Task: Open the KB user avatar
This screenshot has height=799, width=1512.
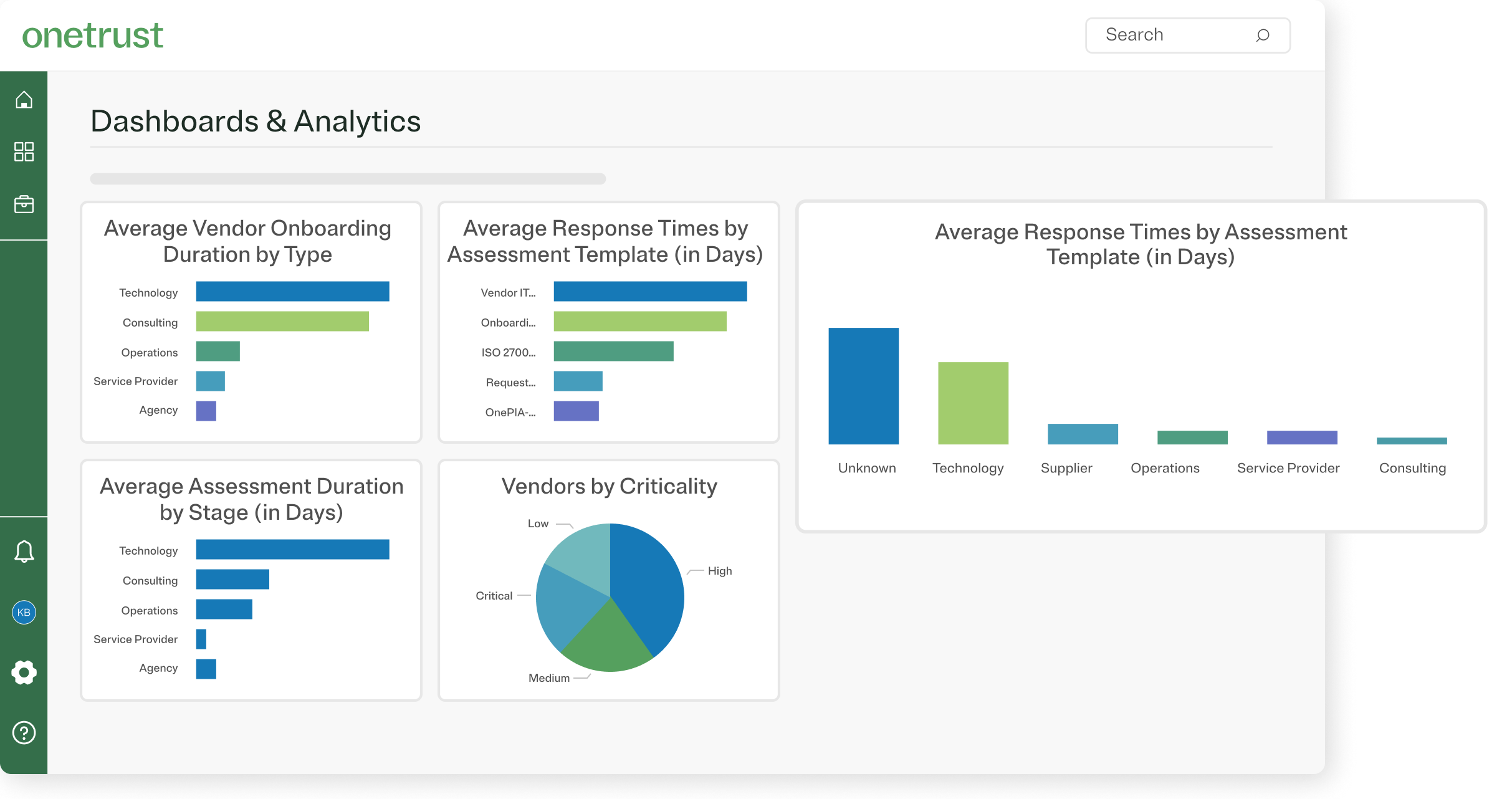Action: point(24,612)
